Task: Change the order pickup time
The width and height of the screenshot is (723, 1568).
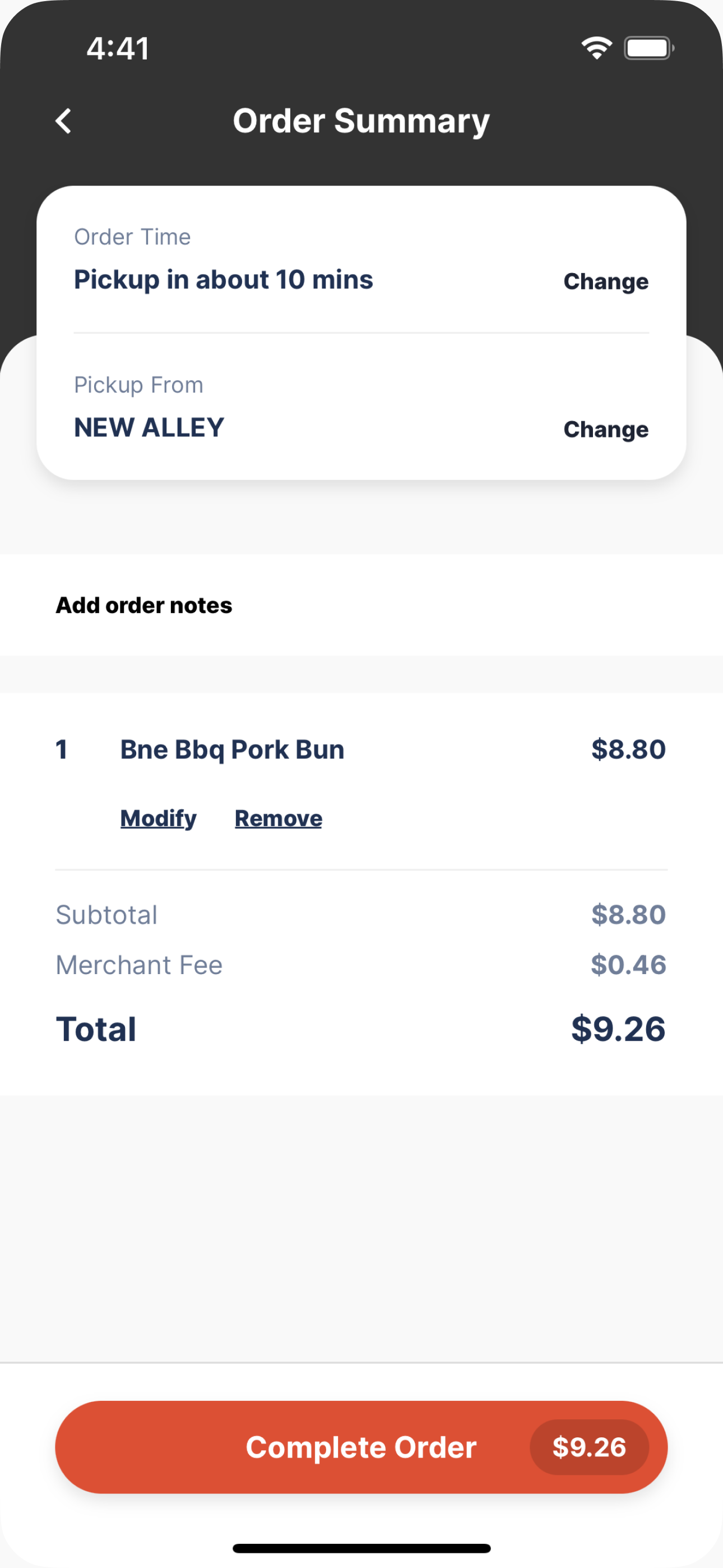Action: coord(605,281)
